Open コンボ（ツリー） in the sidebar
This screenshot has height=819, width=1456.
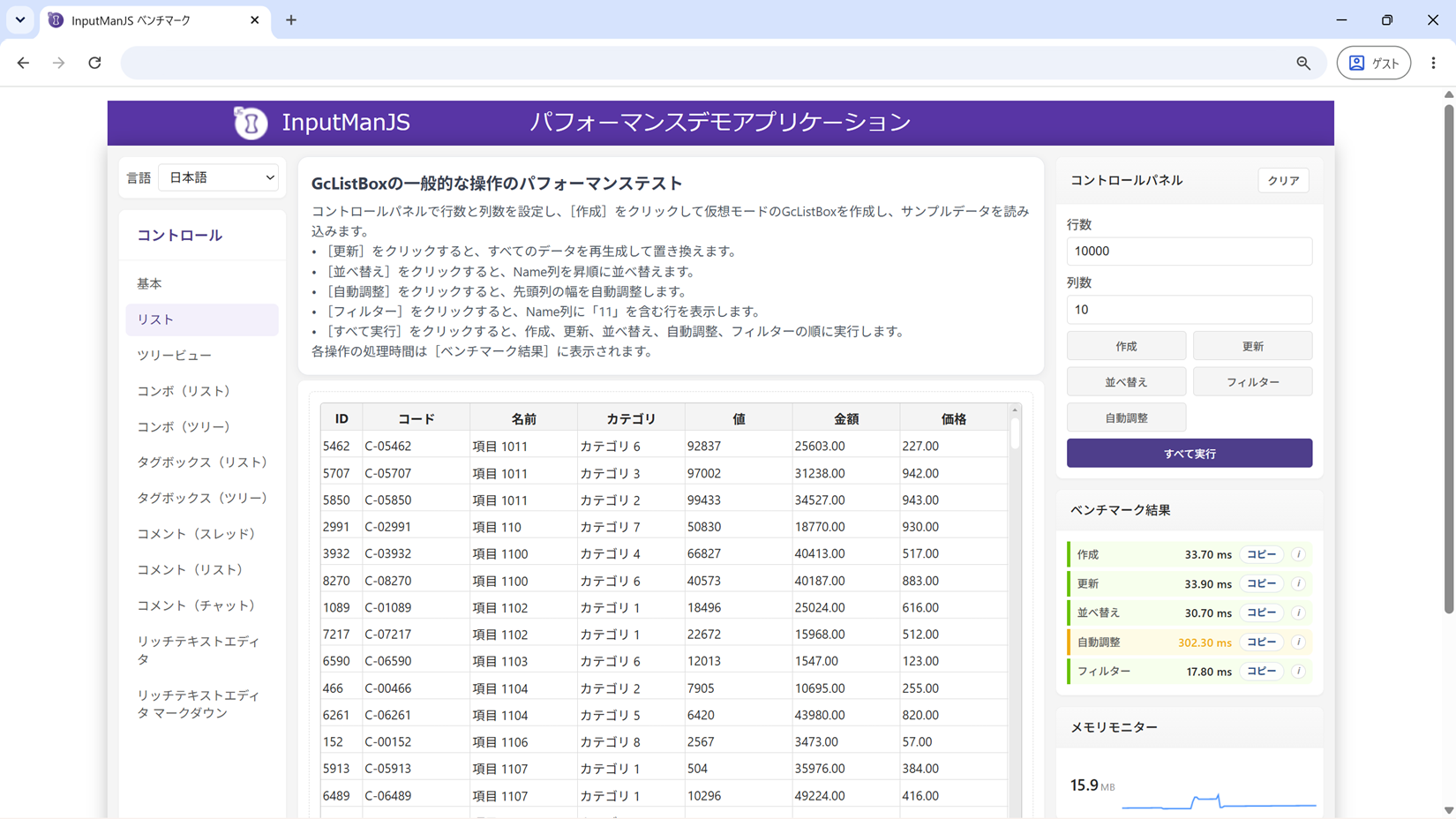click(202, 426)
